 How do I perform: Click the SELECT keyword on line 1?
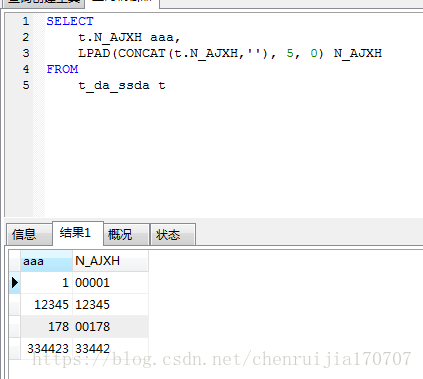[70, 21]
